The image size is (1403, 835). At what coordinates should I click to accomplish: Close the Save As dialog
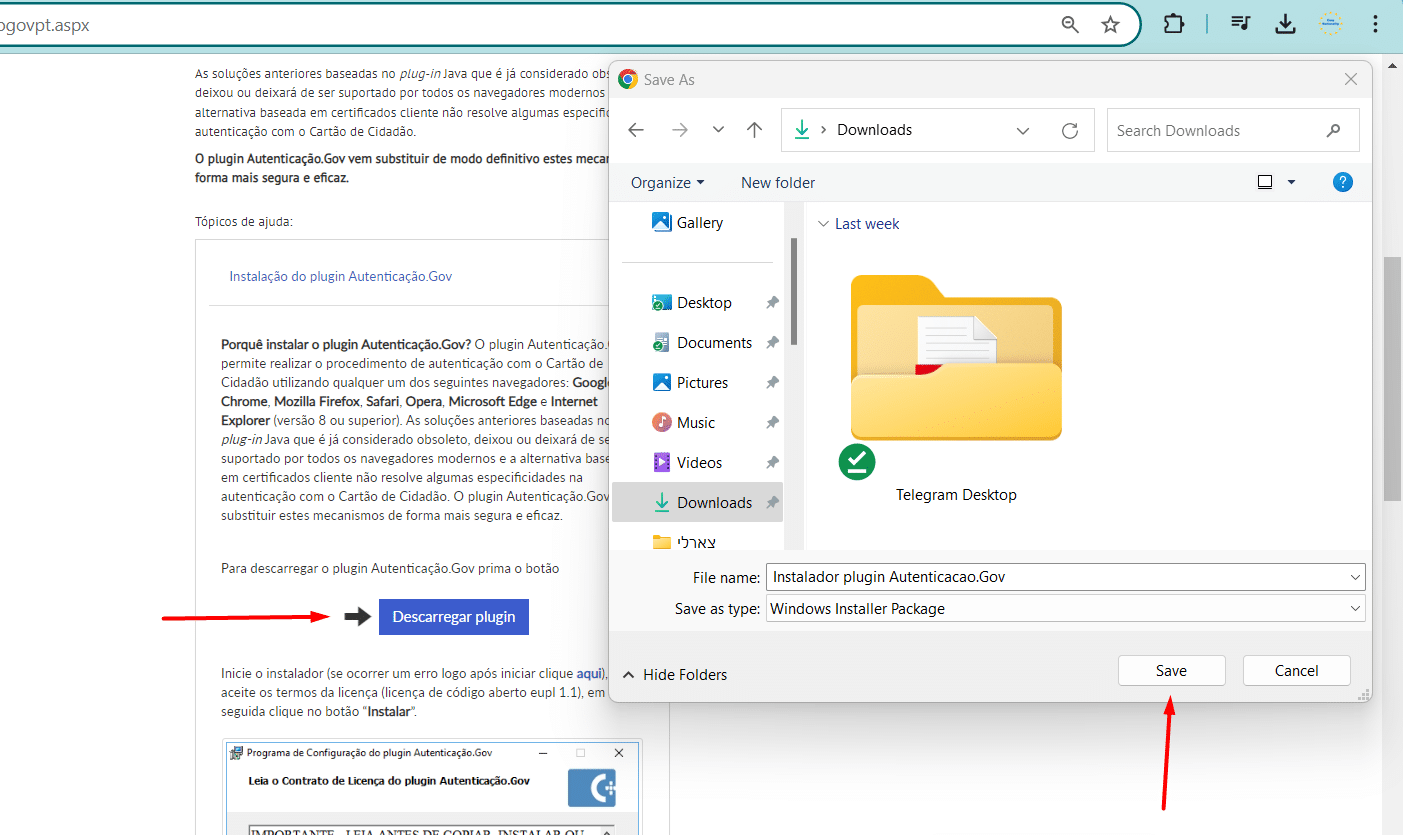pyautogui.click(x=1351, y=79)
